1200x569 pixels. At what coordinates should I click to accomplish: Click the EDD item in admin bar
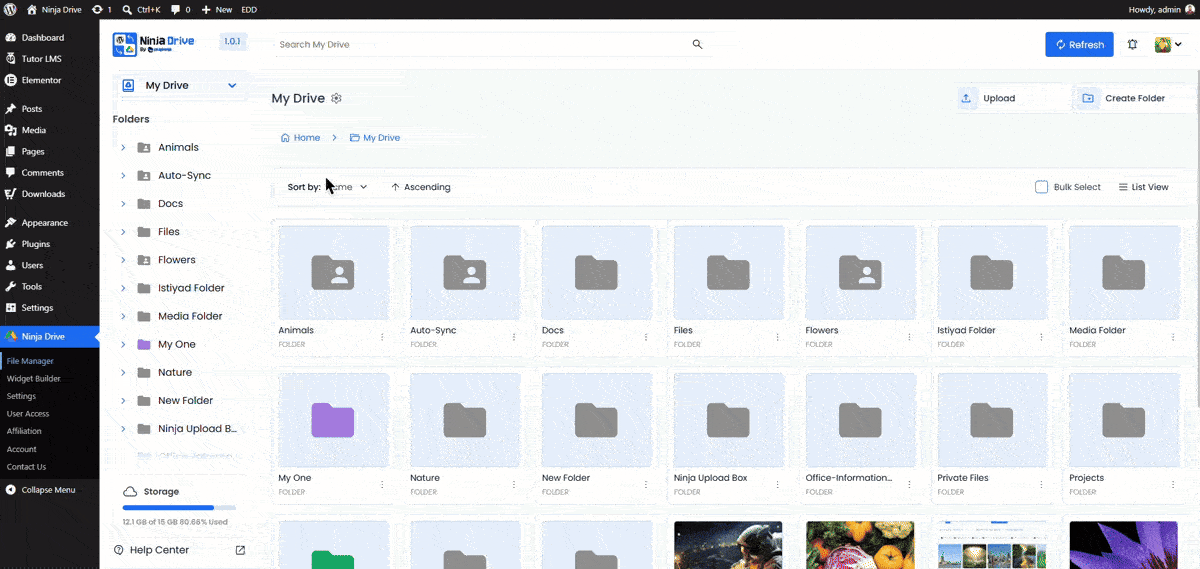pos(249,9)
